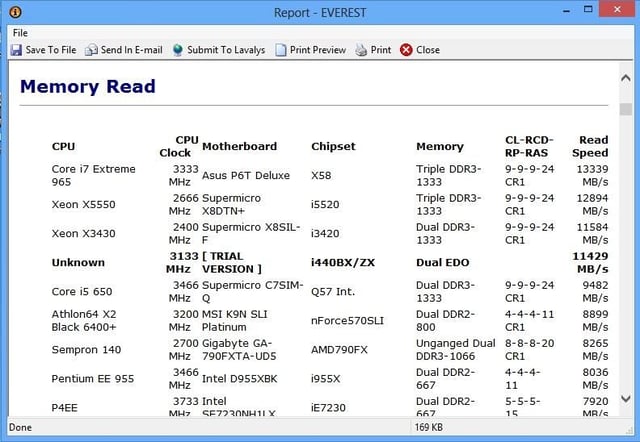This screenshot has width=640, height=442.
Task: Click the Dual DDR2-800 memory cell
Action: point(445,320)
